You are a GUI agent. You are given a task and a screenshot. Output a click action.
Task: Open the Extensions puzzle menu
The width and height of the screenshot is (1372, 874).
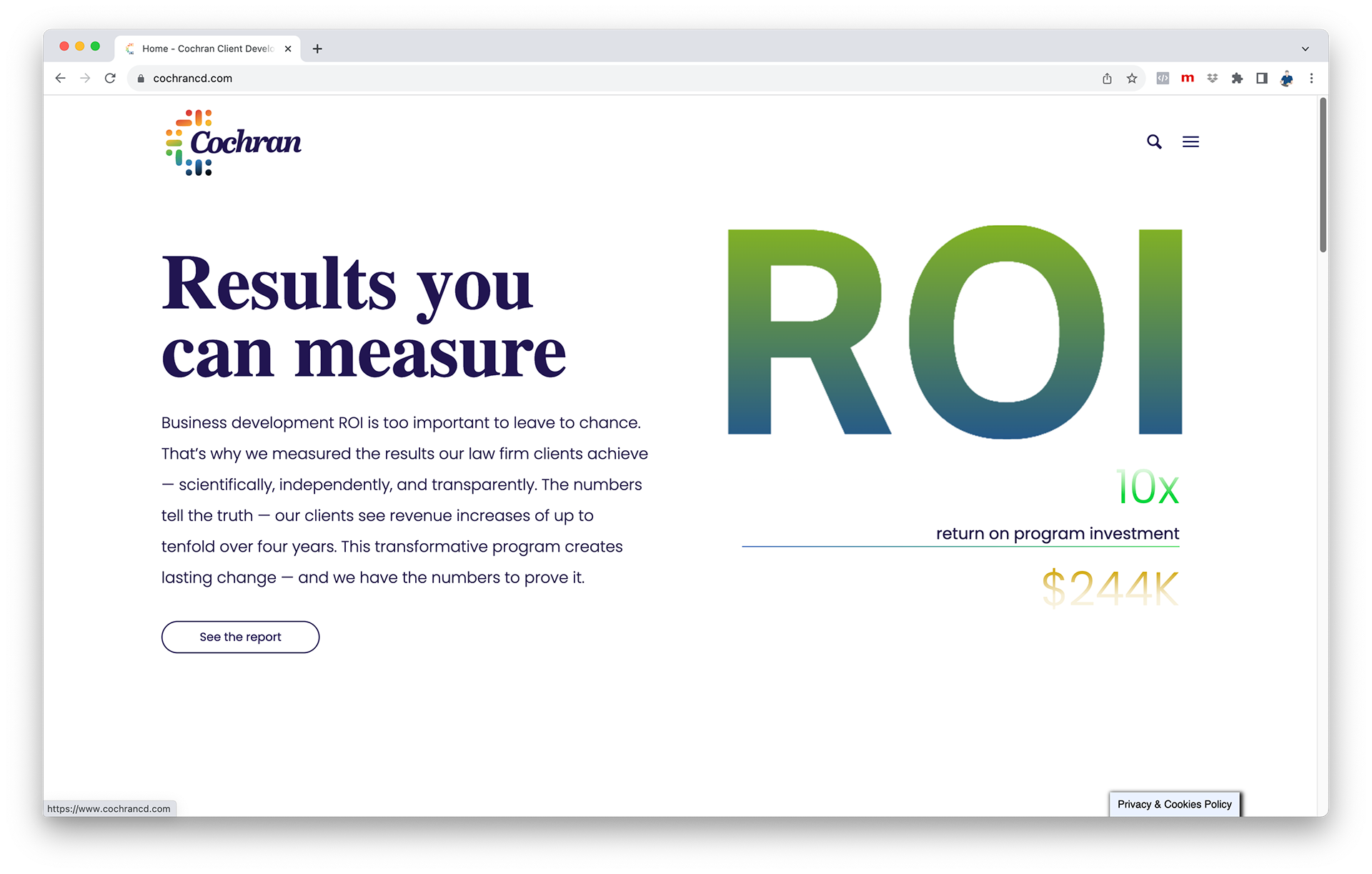(x=1237, y=79)
